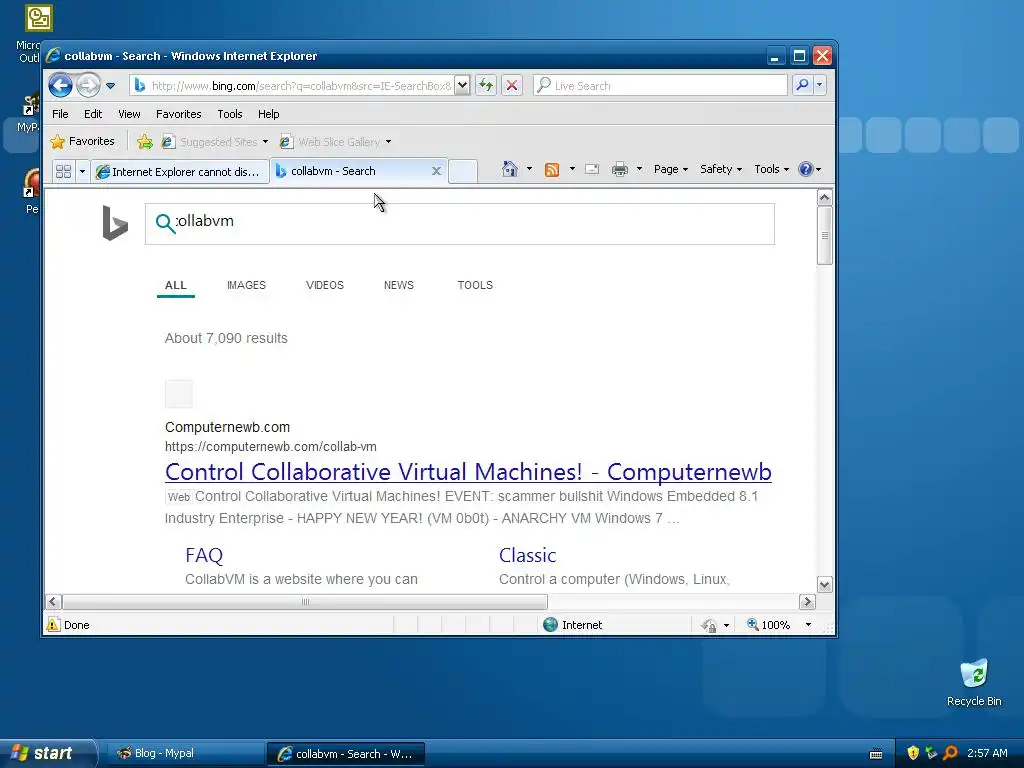Expand Home button dropdown arrow
Viewport: 1024px width, 768px height.
[x=529, y=169]
